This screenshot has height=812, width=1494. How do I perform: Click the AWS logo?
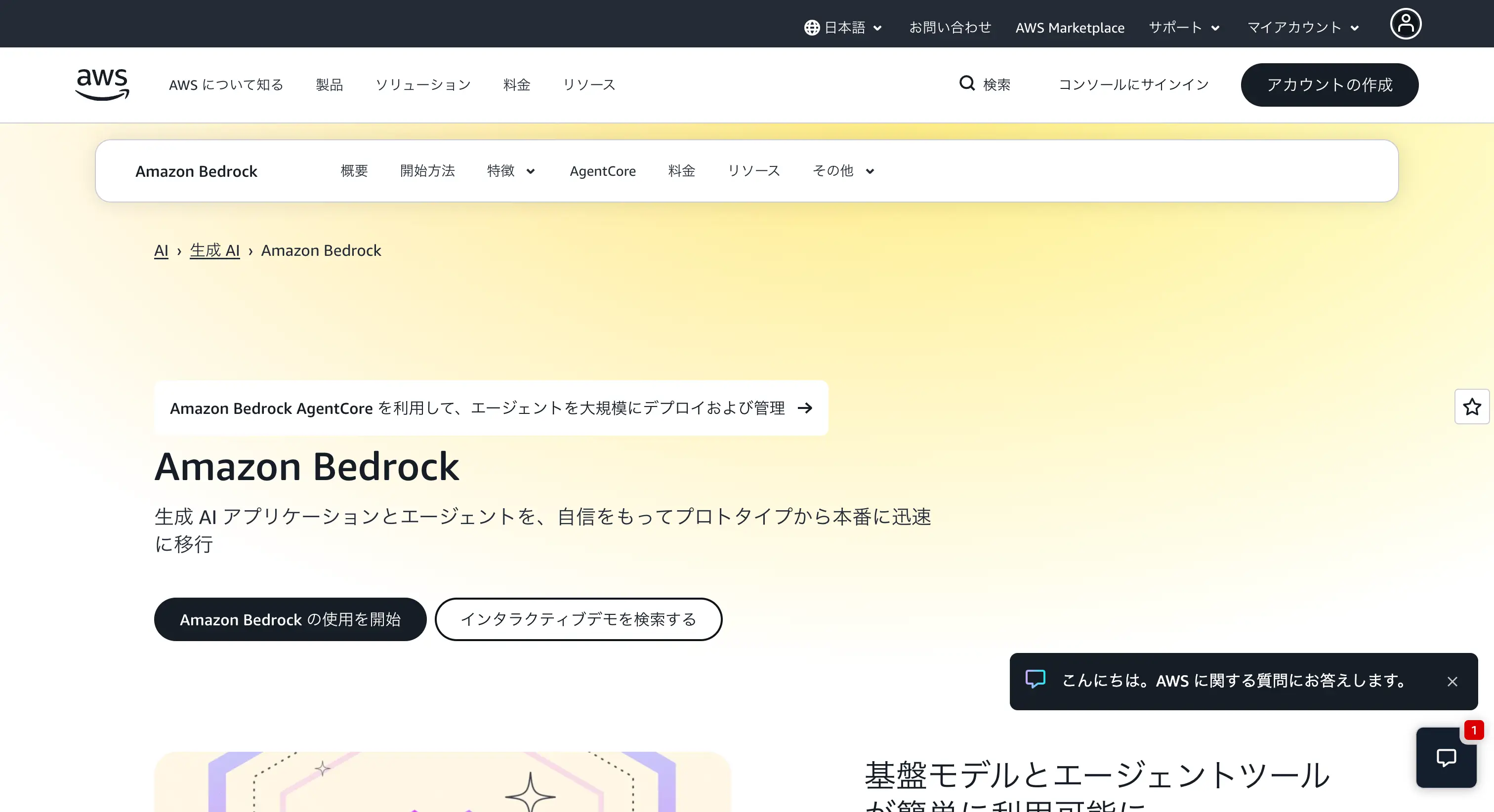(x=102, y=84)
